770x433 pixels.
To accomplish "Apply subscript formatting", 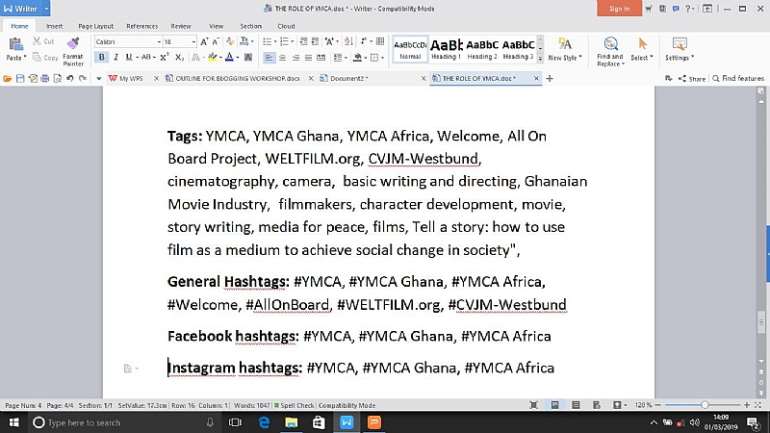I will pyautogui.click(x=179, y=57).
